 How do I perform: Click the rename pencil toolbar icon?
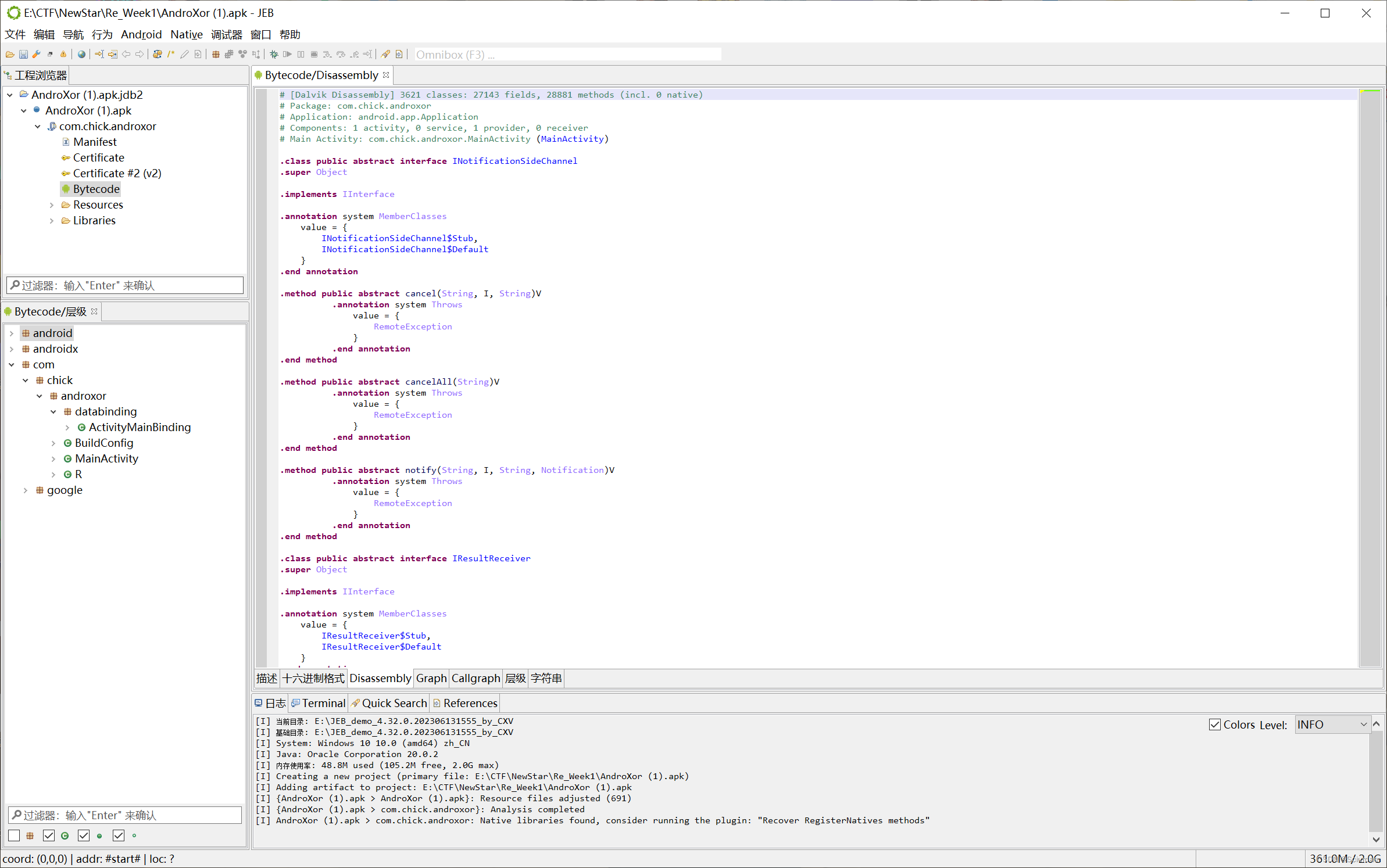coord(184,55)
